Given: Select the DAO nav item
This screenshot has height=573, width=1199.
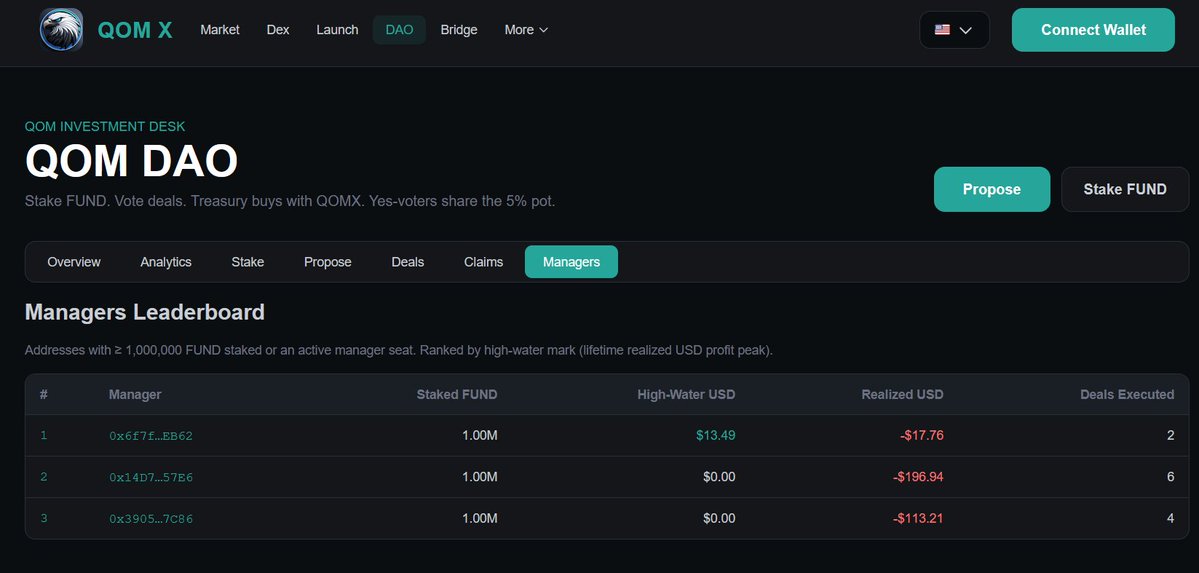Looking at the screenshot, I should (x=399, y=30).
